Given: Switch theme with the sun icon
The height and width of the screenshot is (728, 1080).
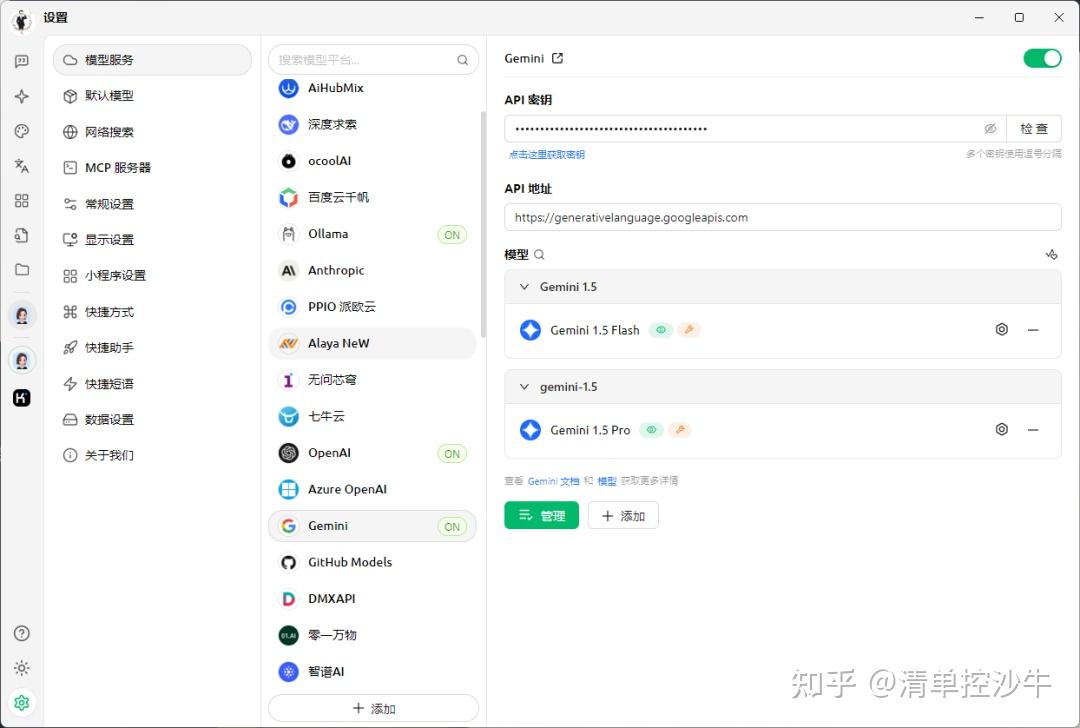Looking at the screenshot, I should tap(21, 668).
